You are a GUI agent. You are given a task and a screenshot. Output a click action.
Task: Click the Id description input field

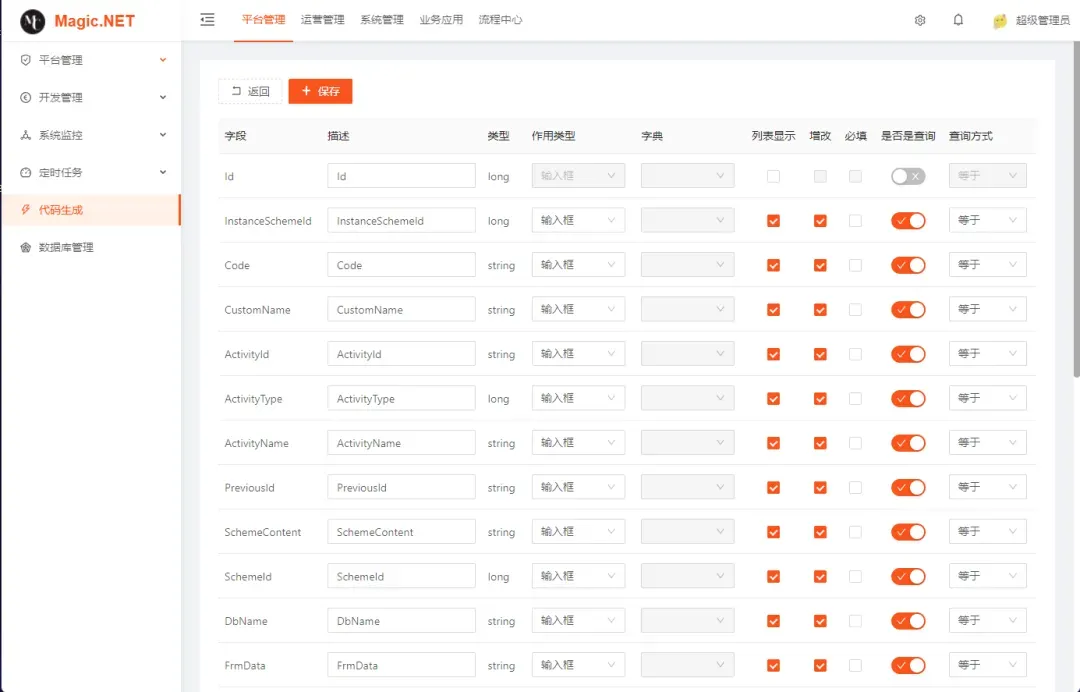(x=401, y=176)
